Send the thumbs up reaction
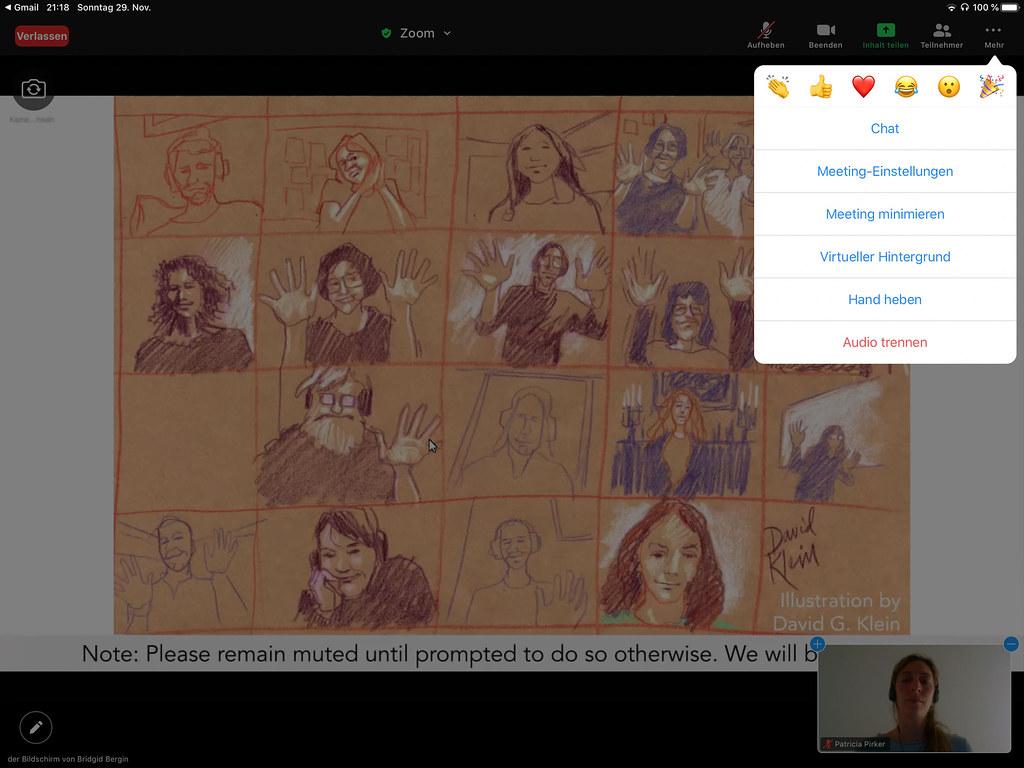This screenshot has height=768, width=1024. (821, 87)
